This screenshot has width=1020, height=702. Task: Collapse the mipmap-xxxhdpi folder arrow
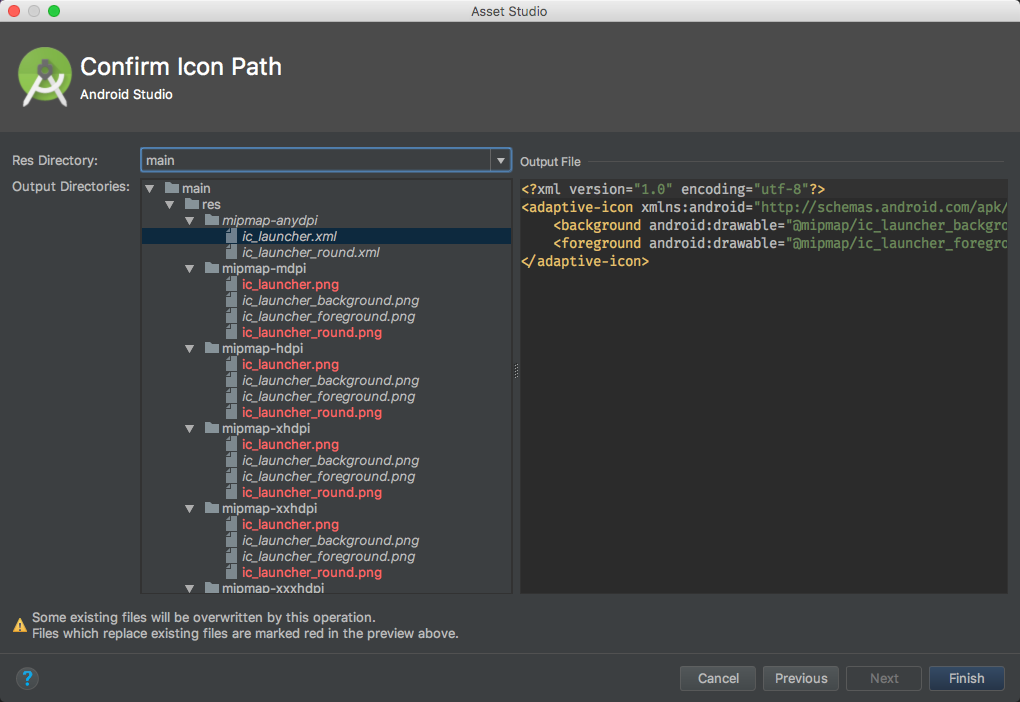(x=190, y=588)
